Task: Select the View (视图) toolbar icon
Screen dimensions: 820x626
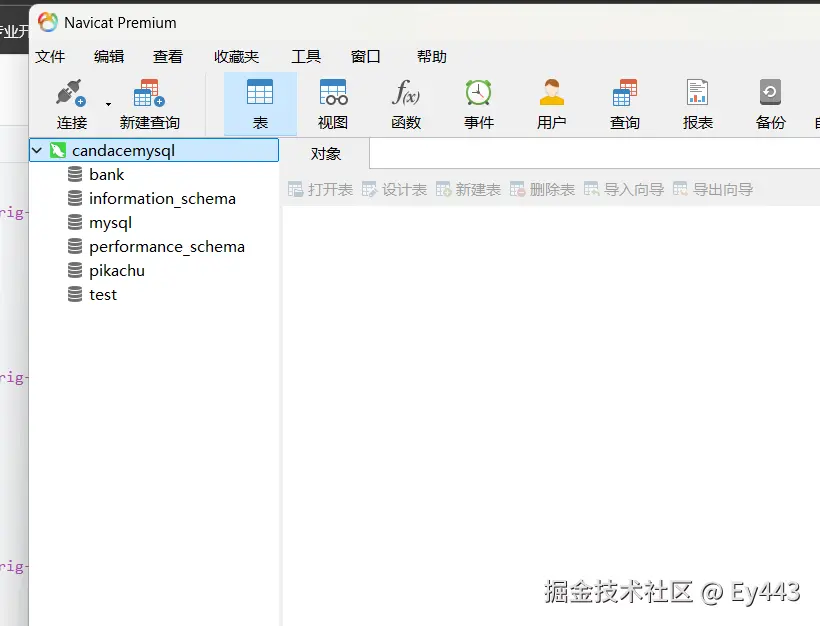Action: tap(333, 92)
